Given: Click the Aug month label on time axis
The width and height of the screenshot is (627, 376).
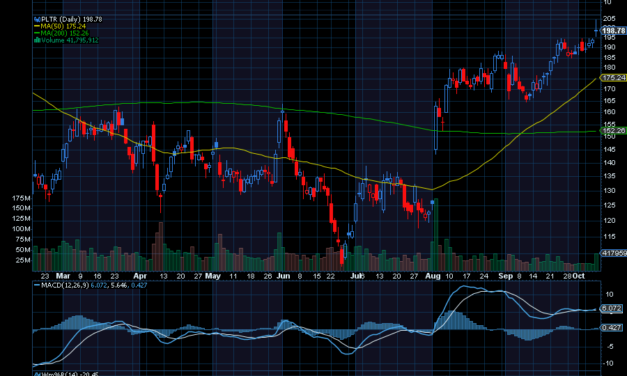Looking at the screenshot, I should 433,276.
